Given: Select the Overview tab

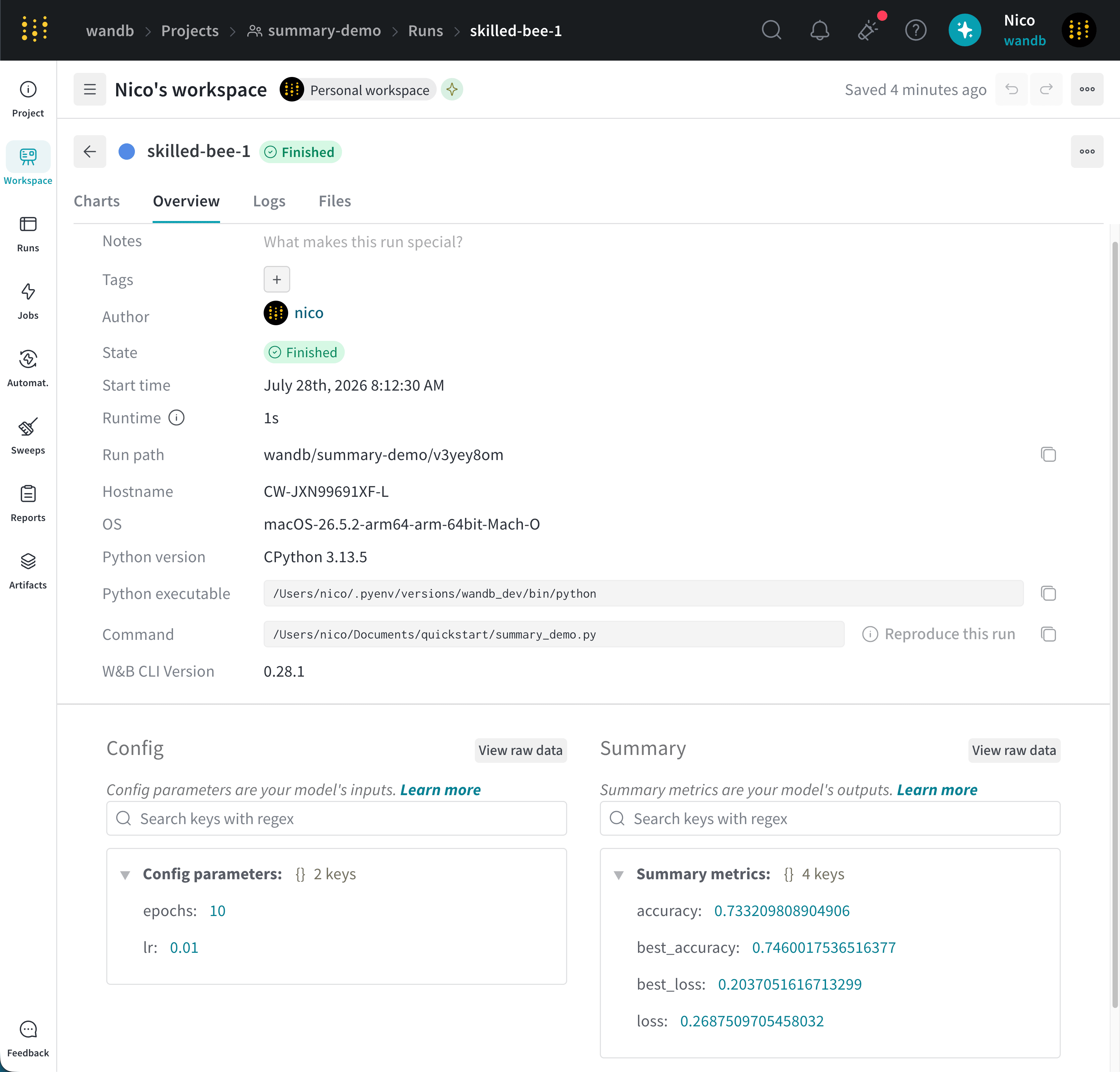Looking at the screenshot, I should tap(186, 201).
